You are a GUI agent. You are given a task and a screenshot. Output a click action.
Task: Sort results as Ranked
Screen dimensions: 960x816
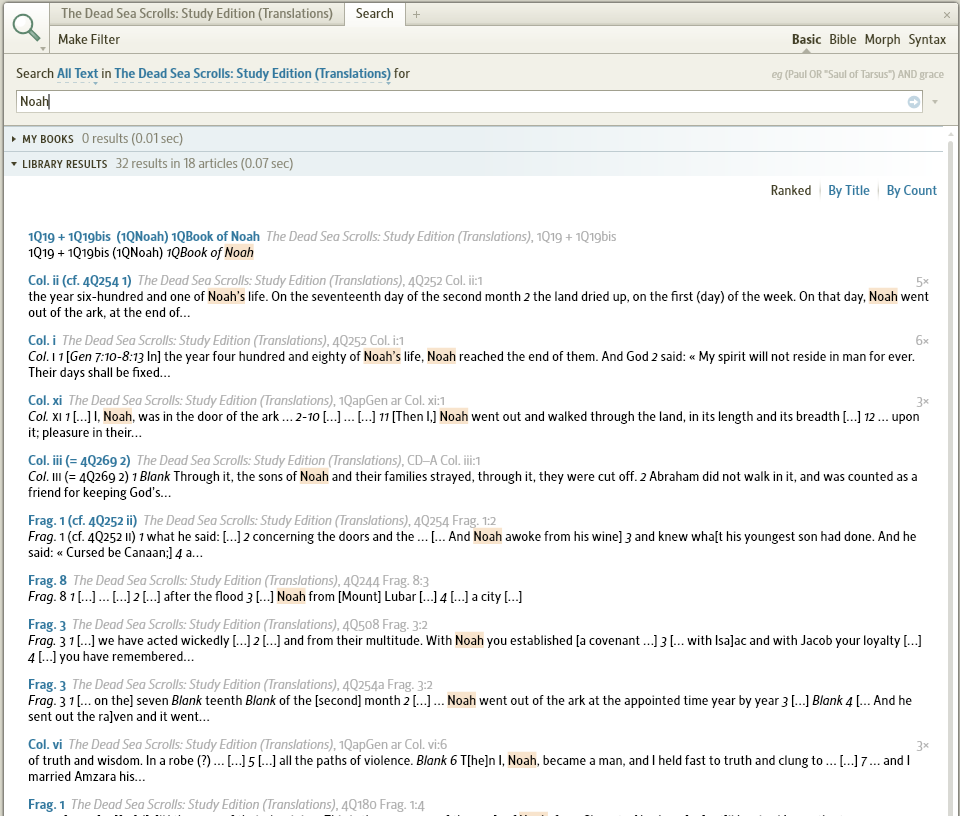790,190
